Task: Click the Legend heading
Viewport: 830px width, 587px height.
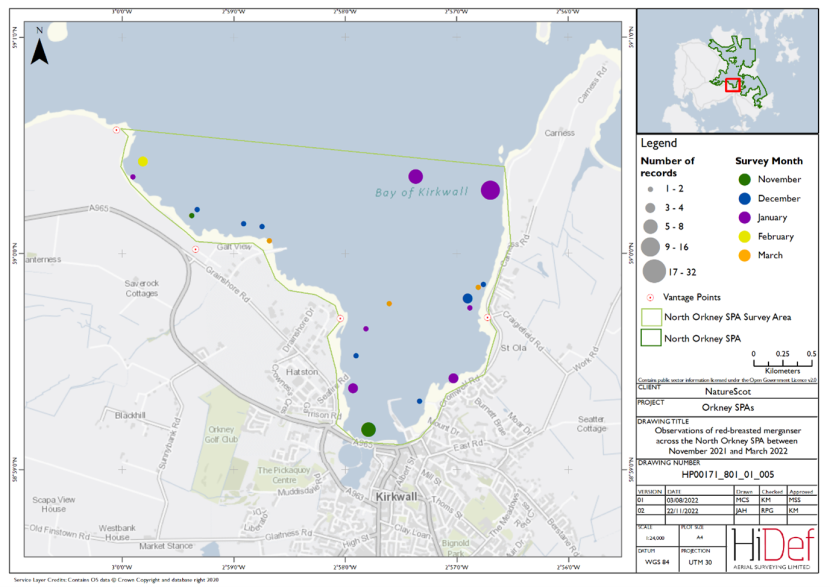Action: (658, 143)
